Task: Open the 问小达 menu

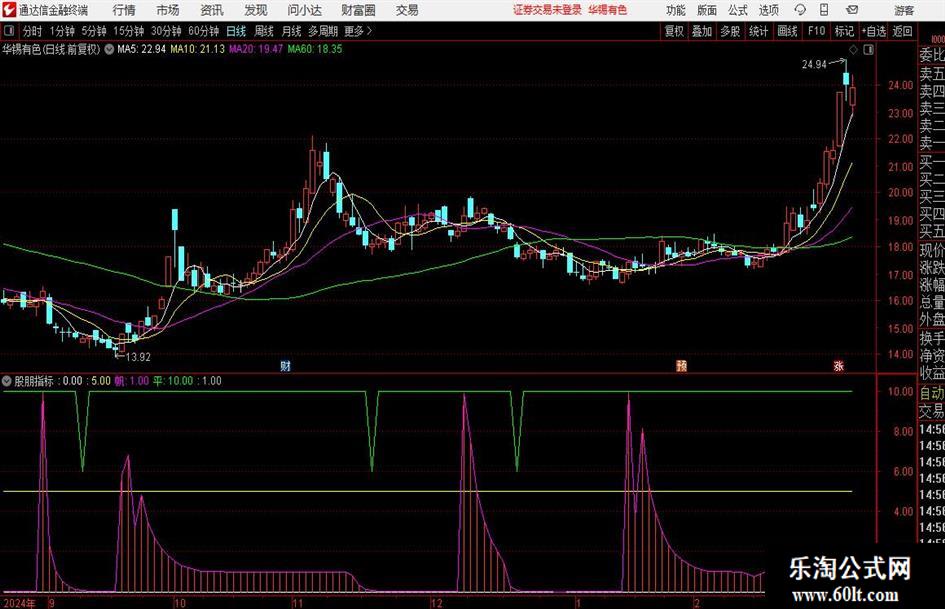Action: (x=304, y=10)
